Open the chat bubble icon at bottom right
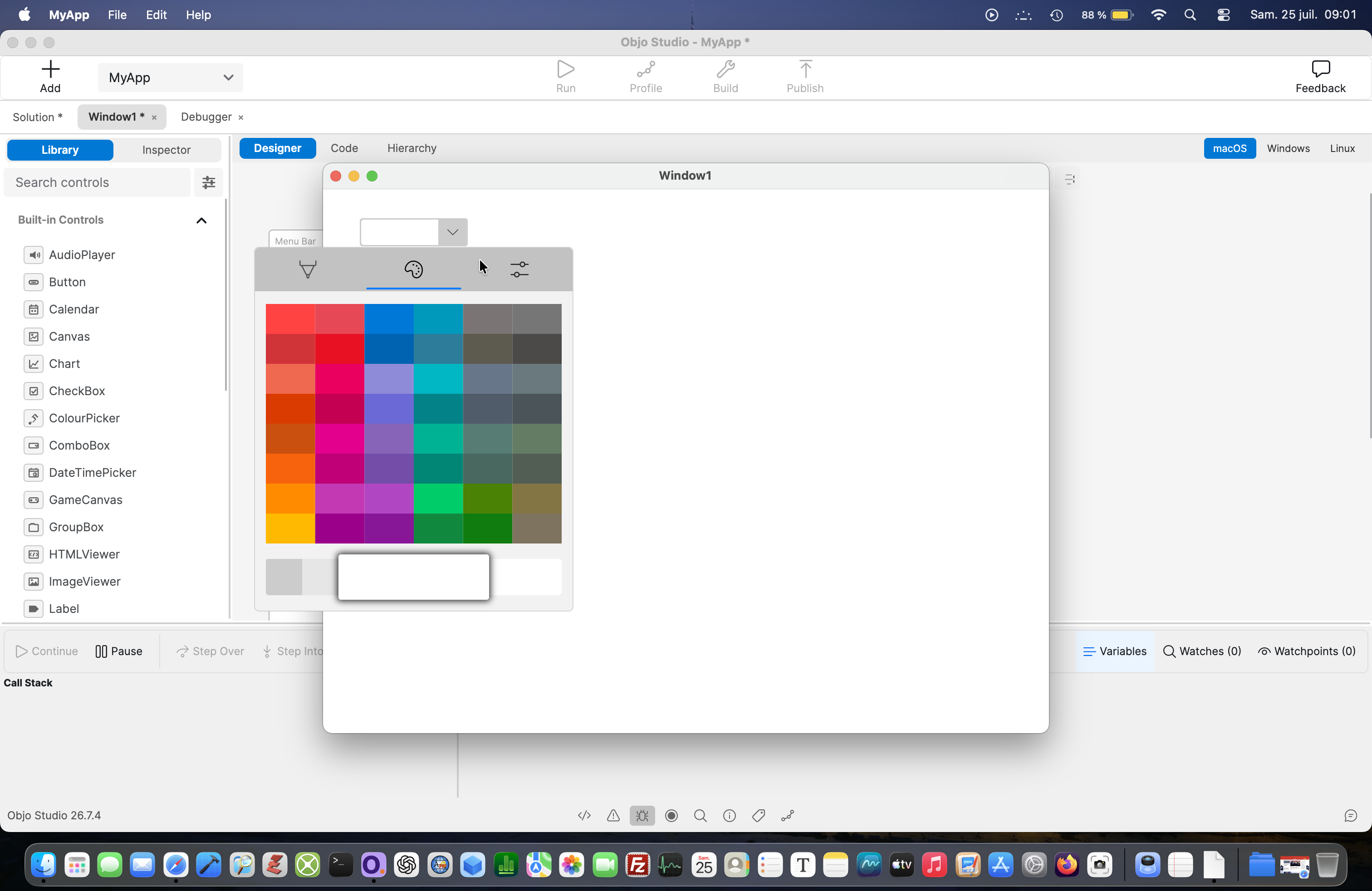The width and height of the screenshot is (1372, 891). point(1350,816)
